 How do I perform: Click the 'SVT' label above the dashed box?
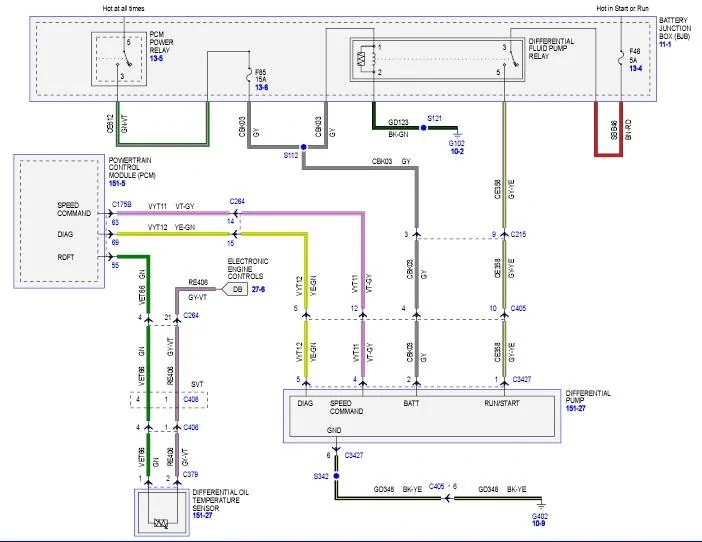pos(197,384)
